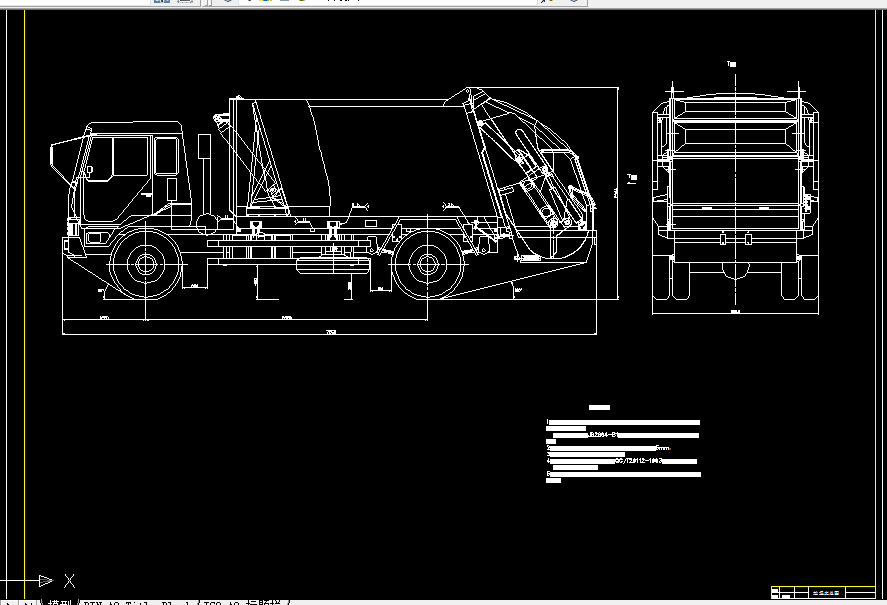Click the title block at the drawing corner

click(x=823, y=592)
